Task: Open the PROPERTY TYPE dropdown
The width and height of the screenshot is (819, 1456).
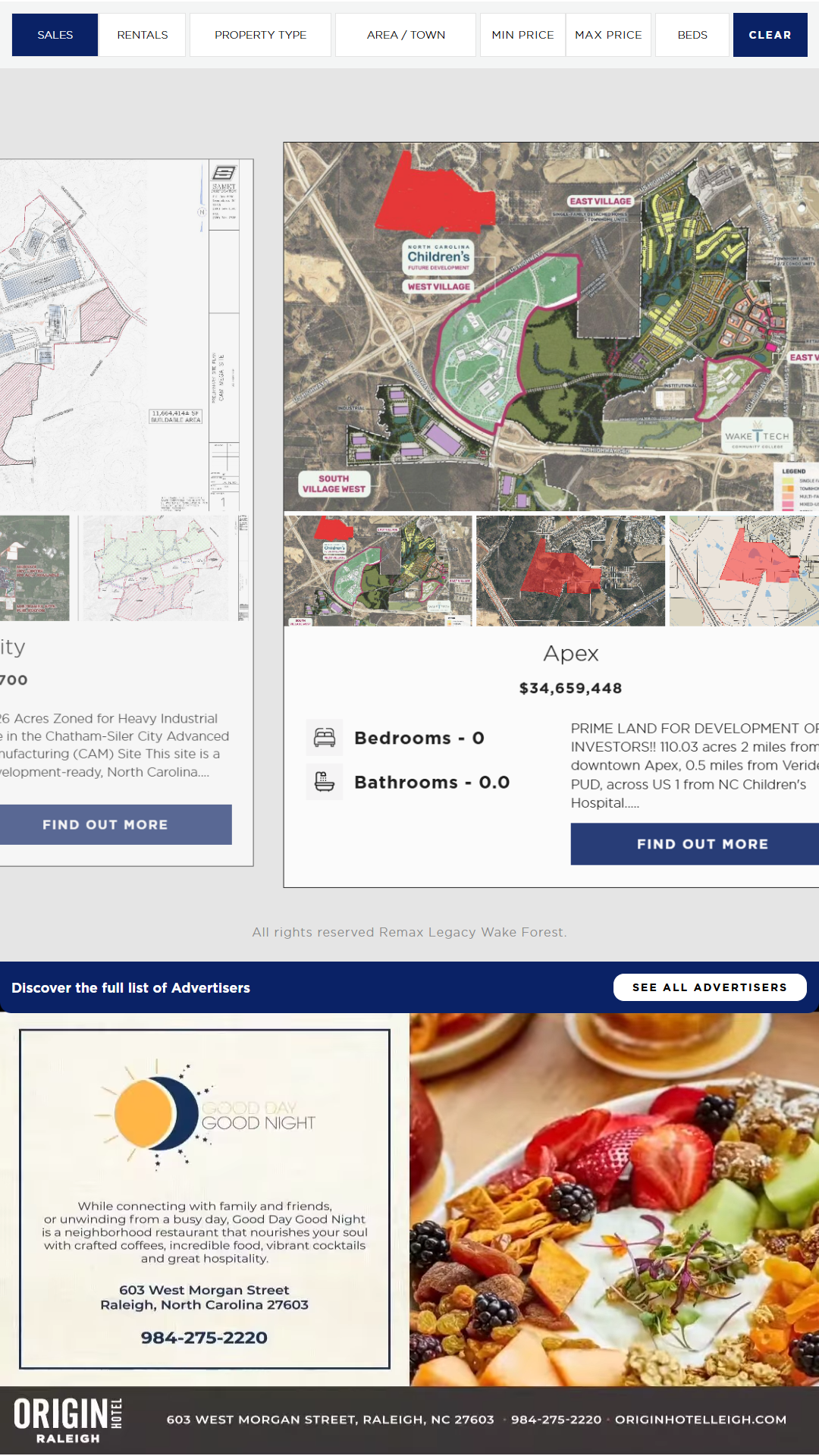Action: (x=260, y=35)
